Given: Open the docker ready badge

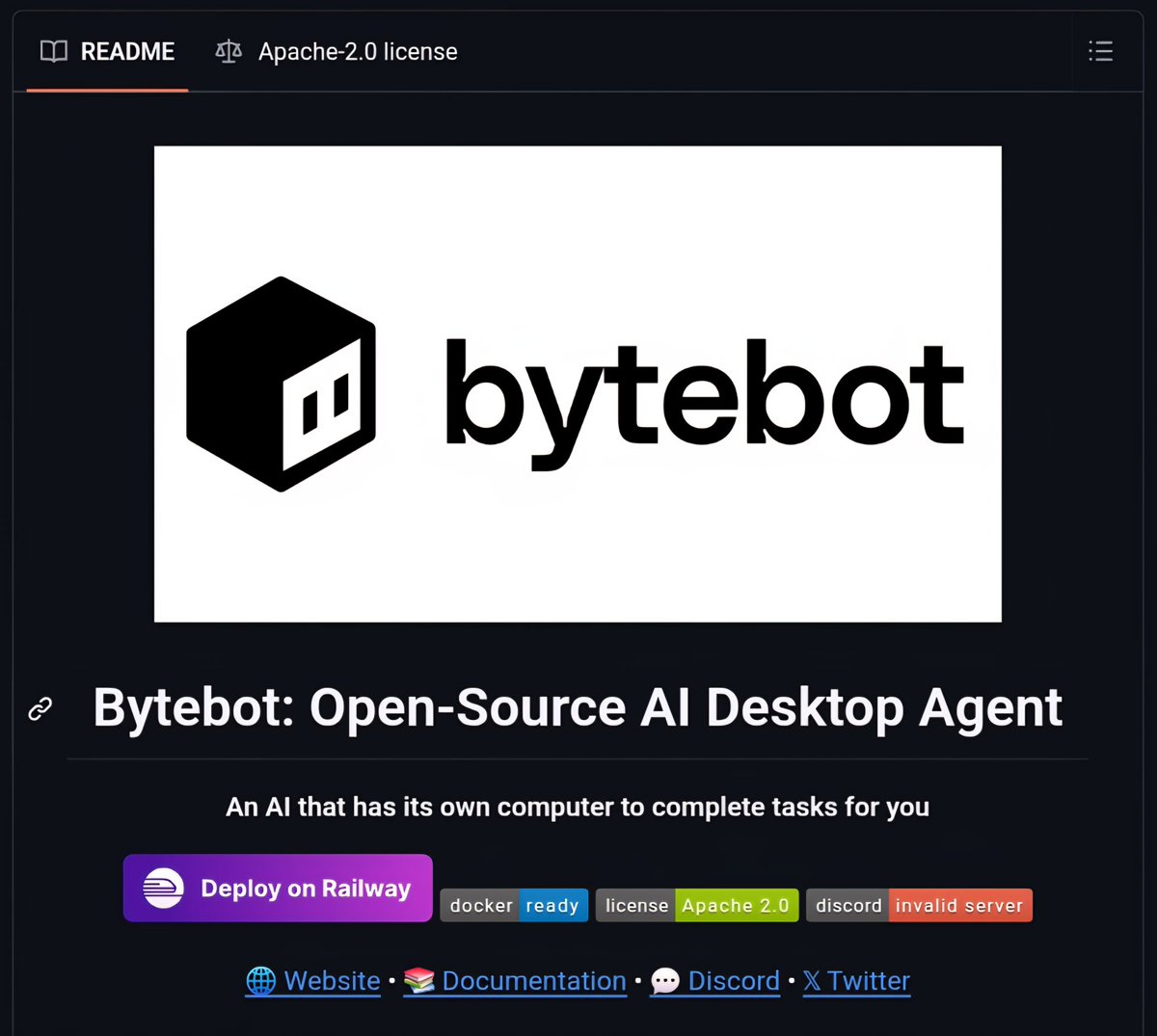Looking at the screenshot, I should [514, 905].
